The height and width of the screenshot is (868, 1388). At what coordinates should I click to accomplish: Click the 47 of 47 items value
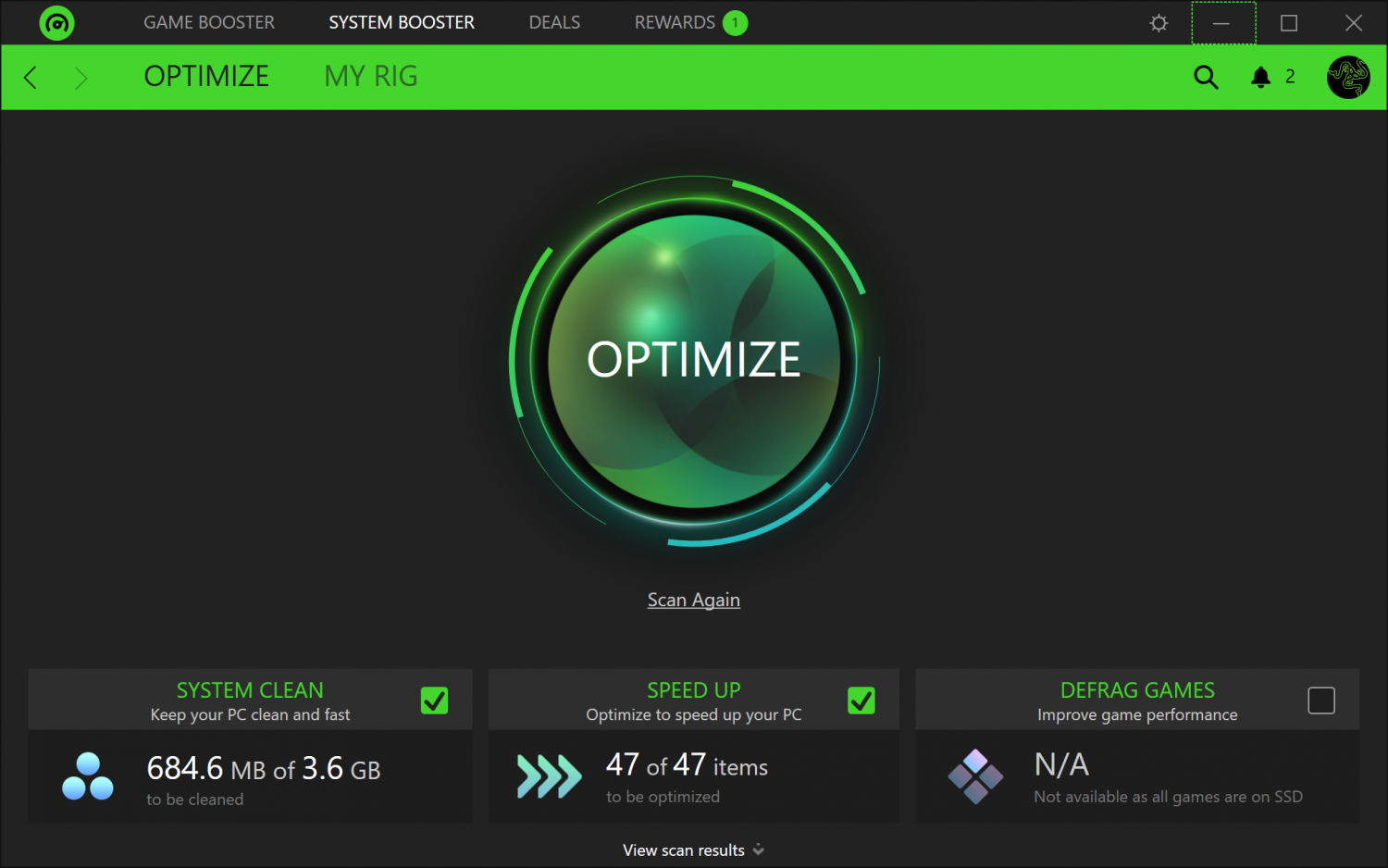(687, 765)
